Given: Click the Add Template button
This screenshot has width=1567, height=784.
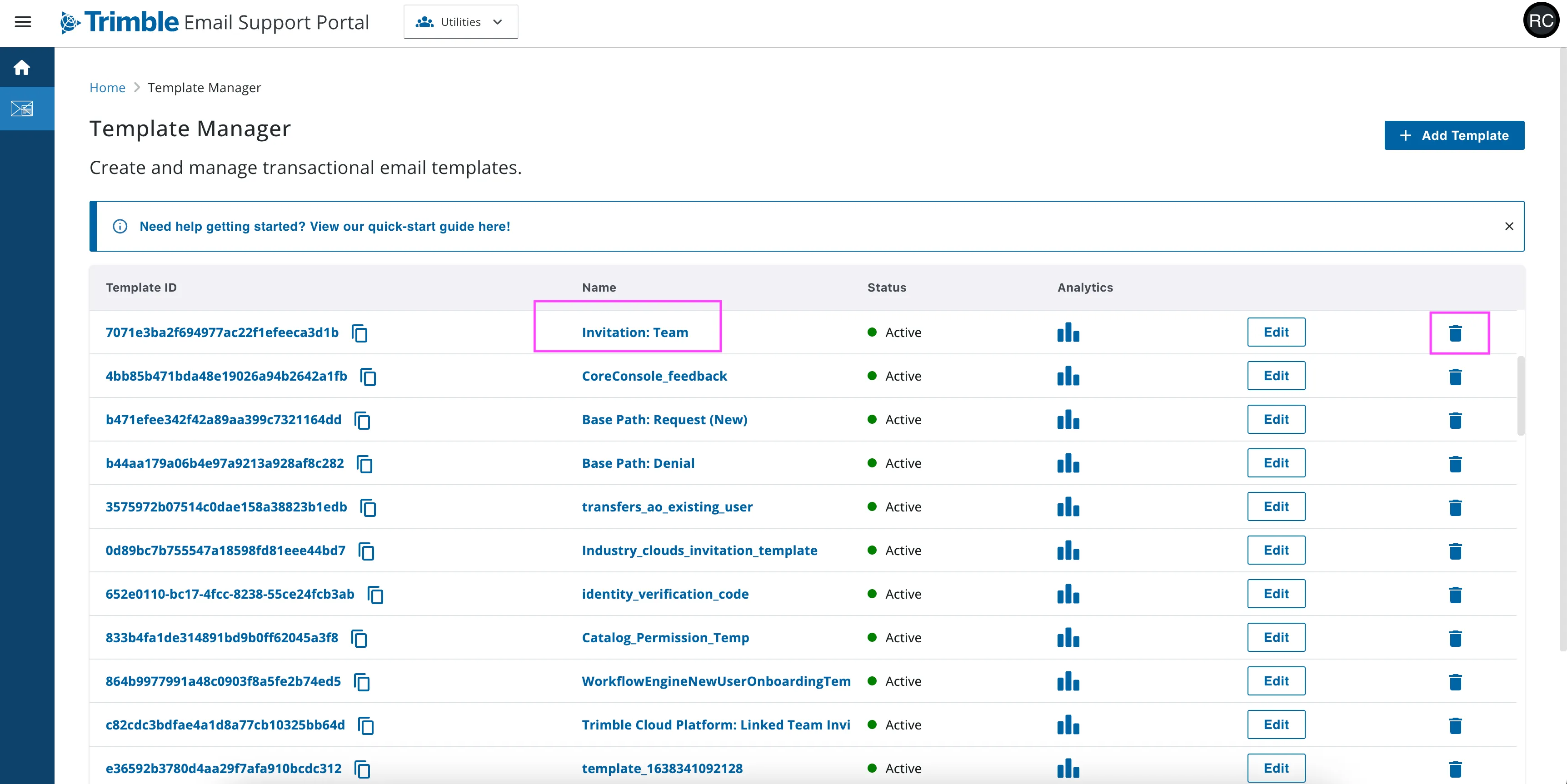Looking at the screenshot, I should tap(1454, 135).
